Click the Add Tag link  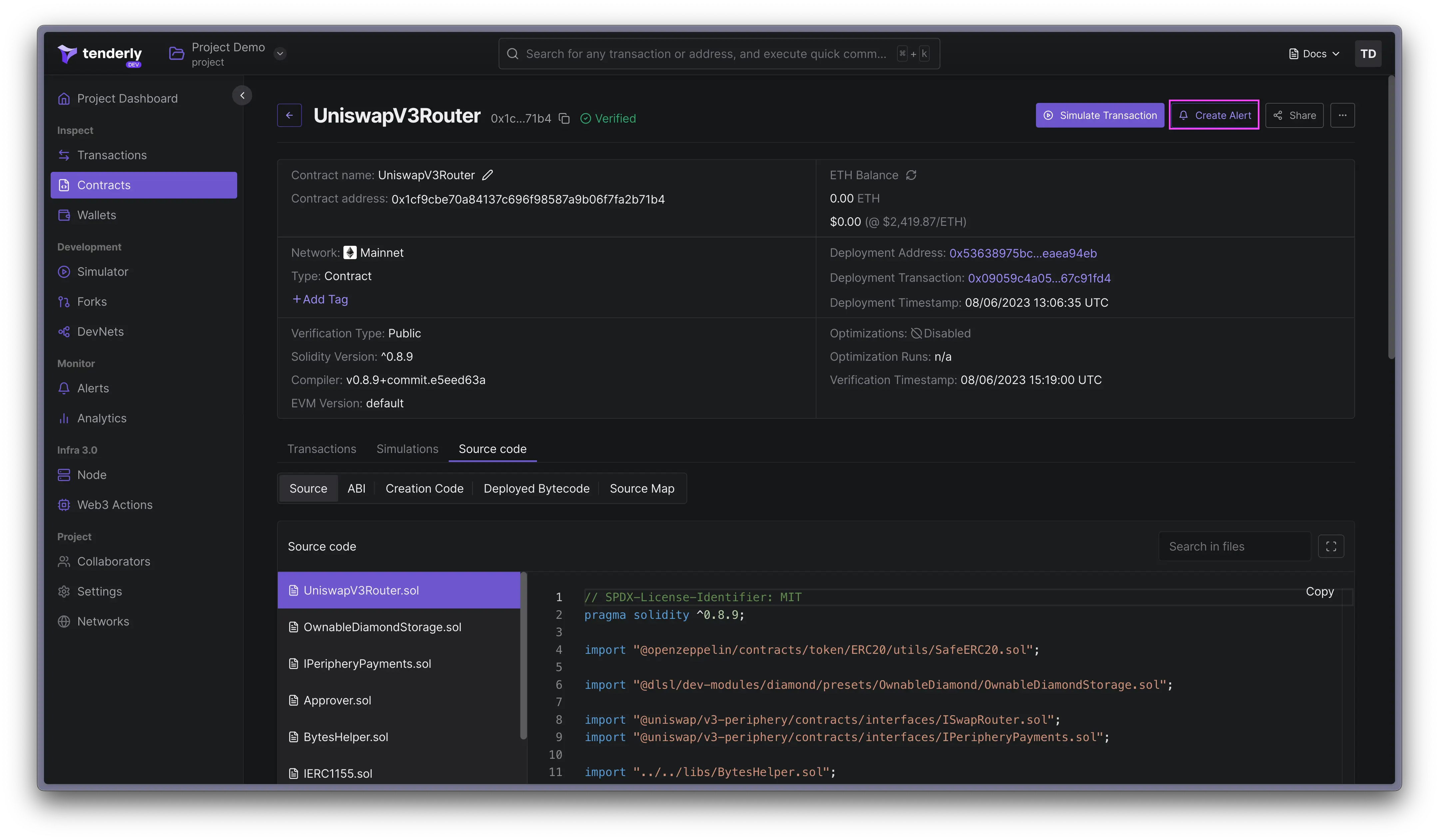pos(320,299)
